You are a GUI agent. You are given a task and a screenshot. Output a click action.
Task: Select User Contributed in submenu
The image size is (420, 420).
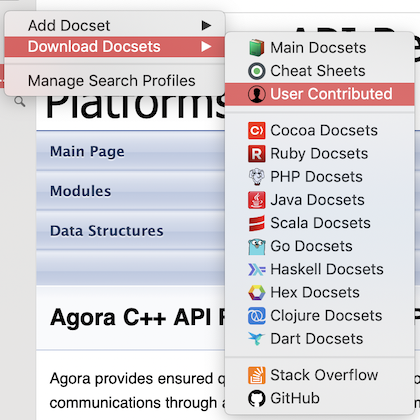[320, 94]
